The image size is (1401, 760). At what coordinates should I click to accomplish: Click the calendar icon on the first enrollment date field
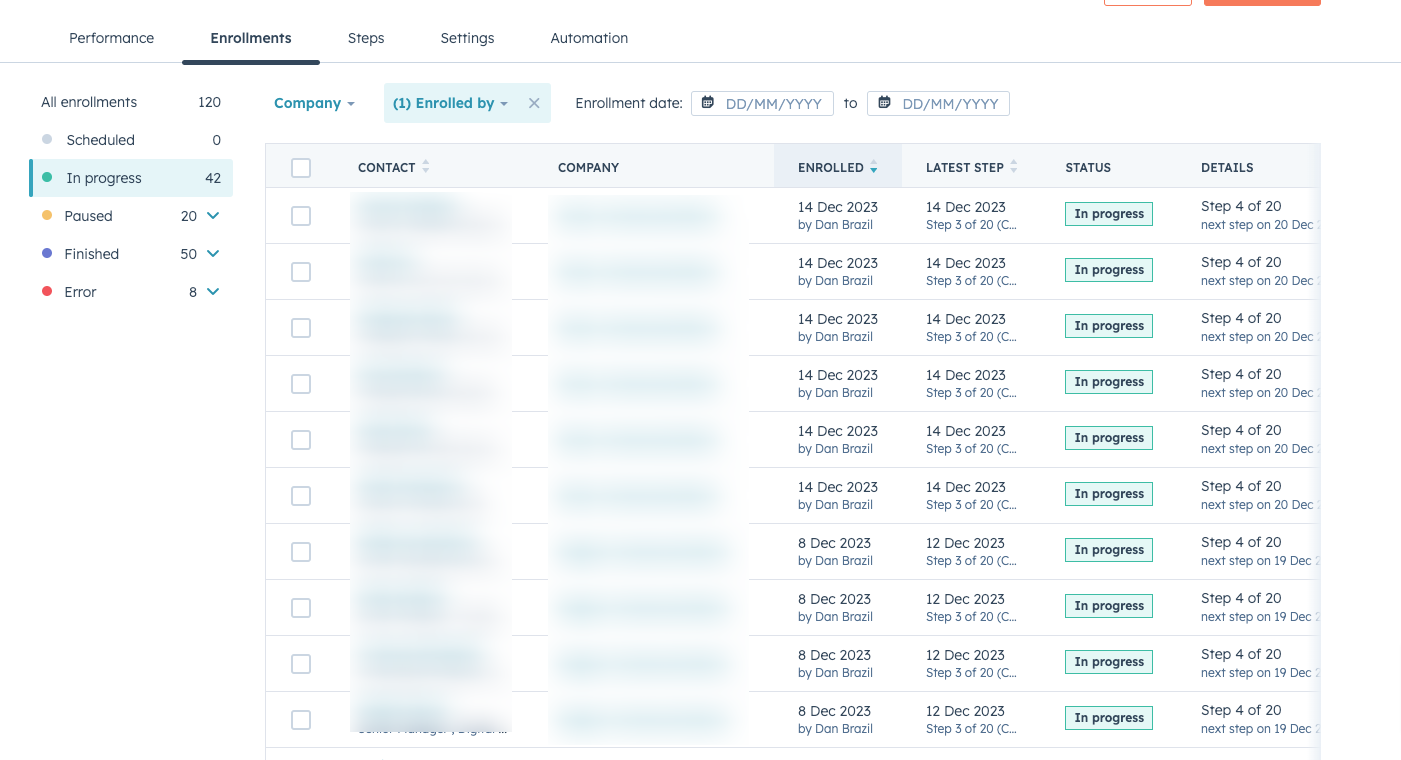(x=709, y=103)
